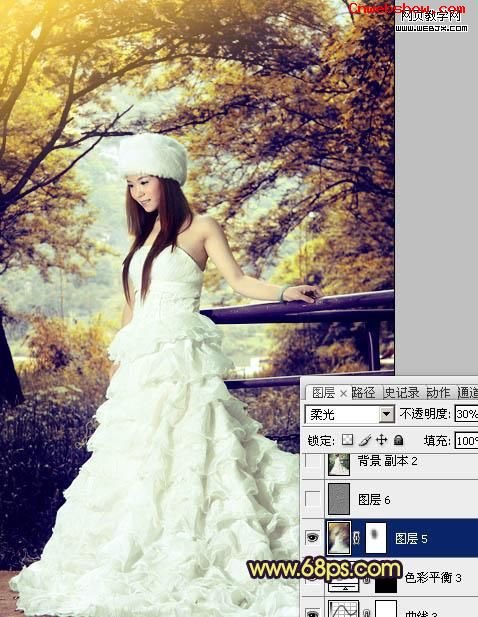Switch to the 动作 tab
The width and height of the screenshot is (478, 617).
[x=438, y=393]
